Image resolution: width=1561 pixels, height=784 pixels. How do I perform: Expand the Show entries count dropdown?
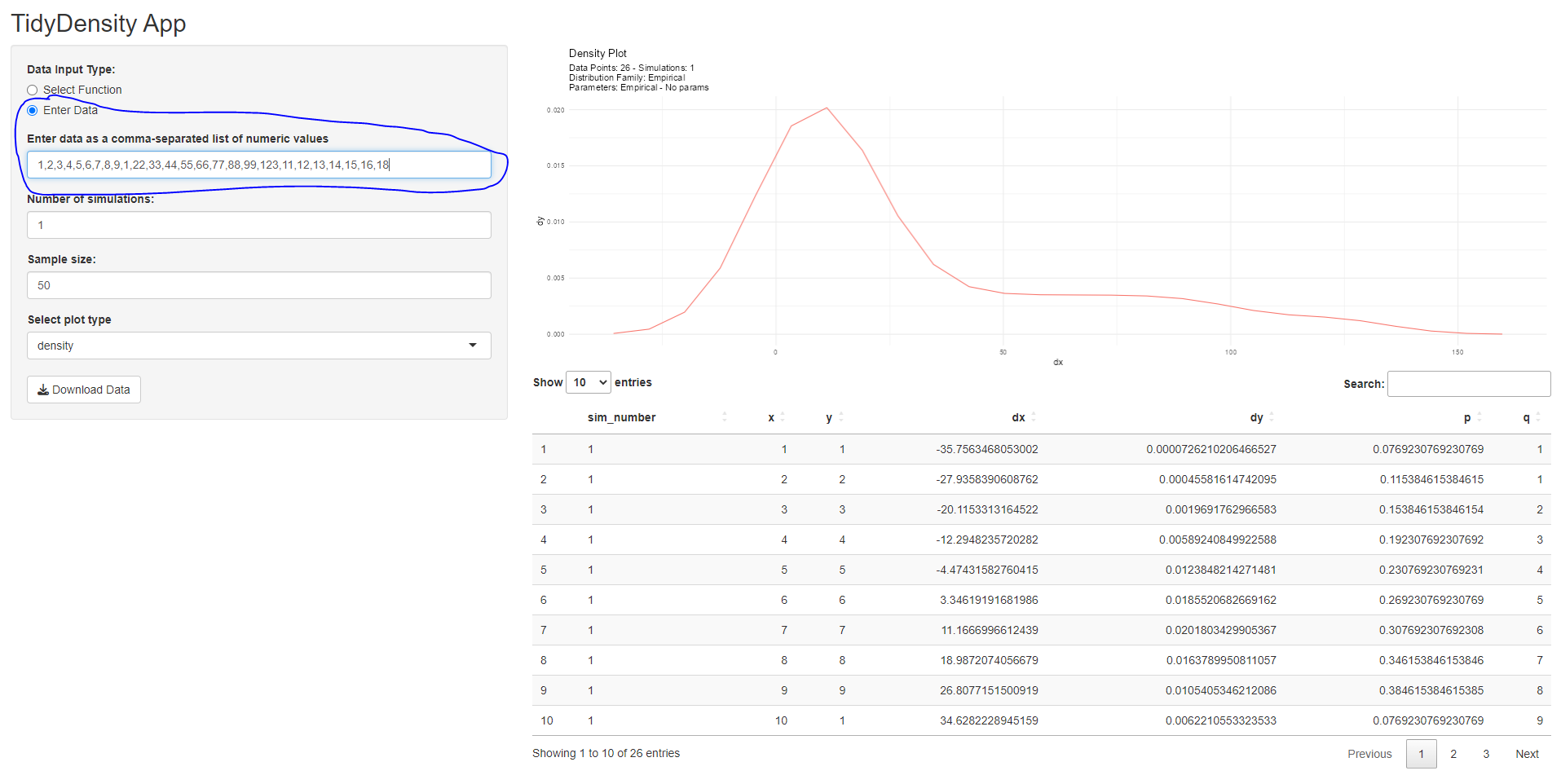588,382
